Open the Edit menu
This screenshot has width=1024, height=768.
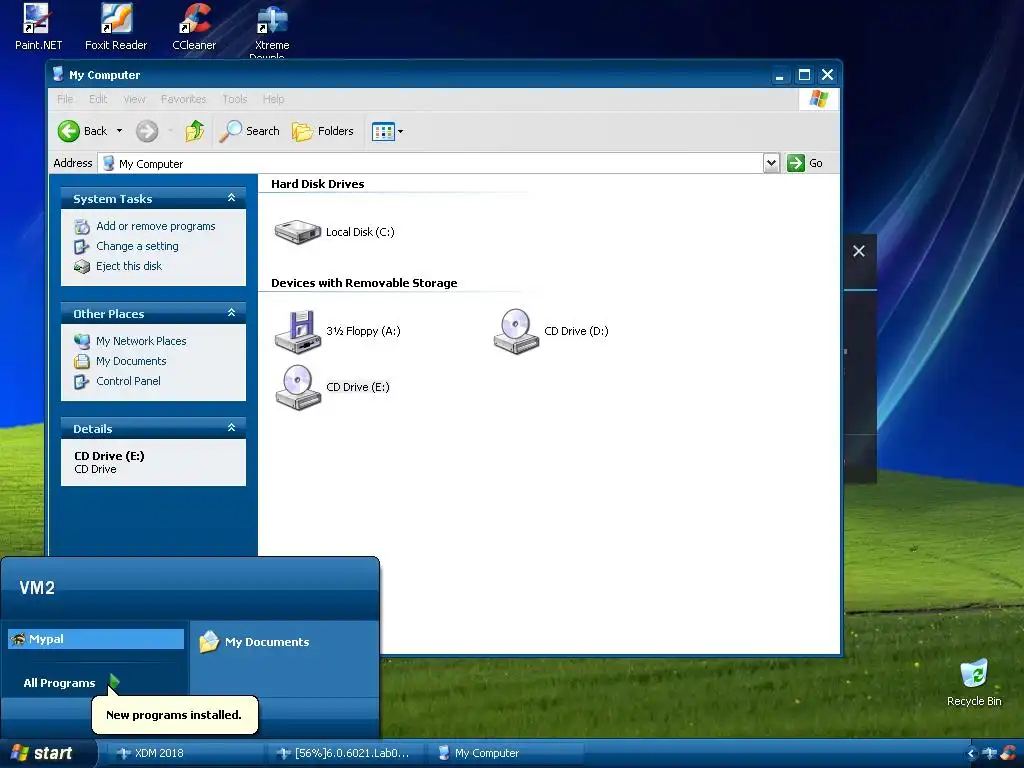pyautogui.click(x=98, y=99)
